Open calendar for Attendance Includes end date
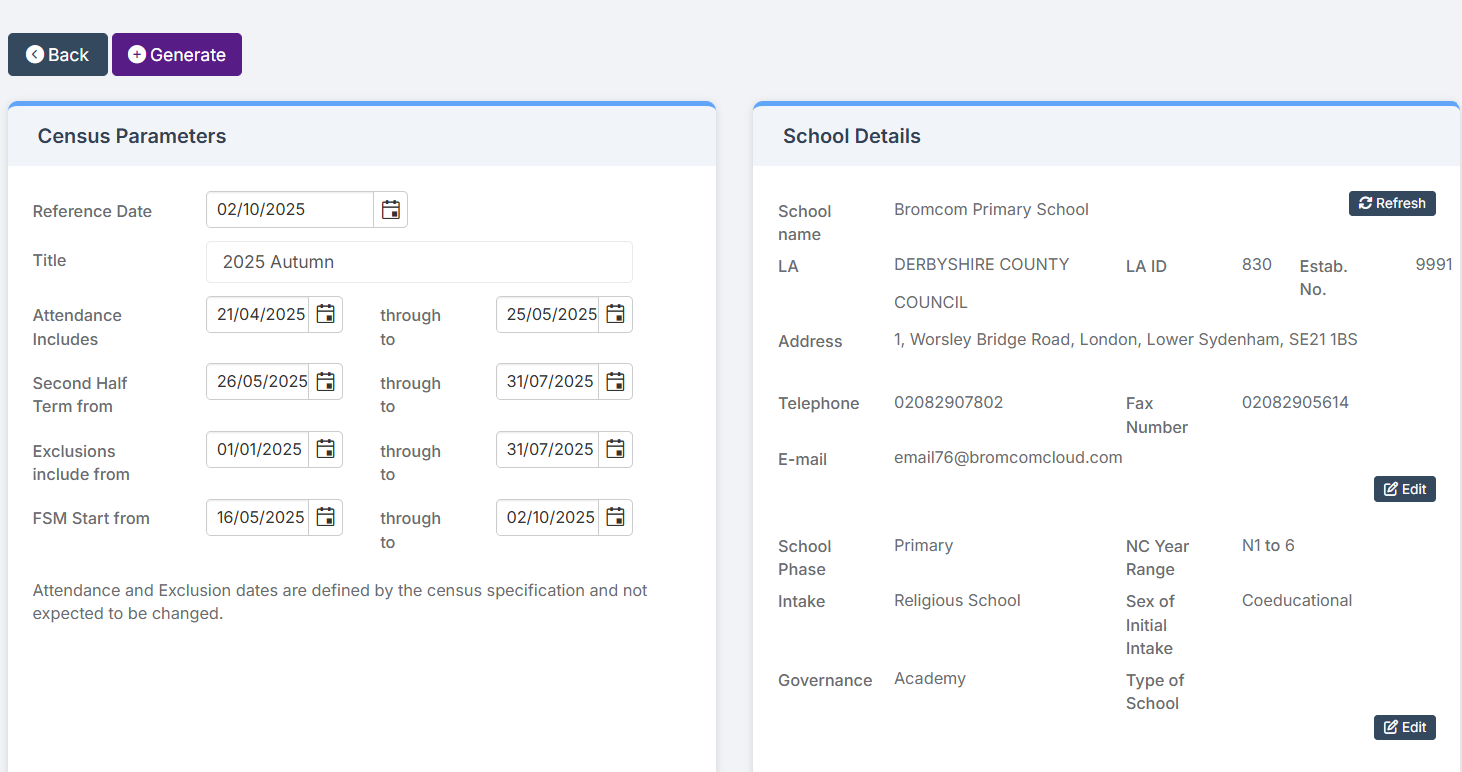The height and width of the screenshot is (772, 1462). click(615, 315)
